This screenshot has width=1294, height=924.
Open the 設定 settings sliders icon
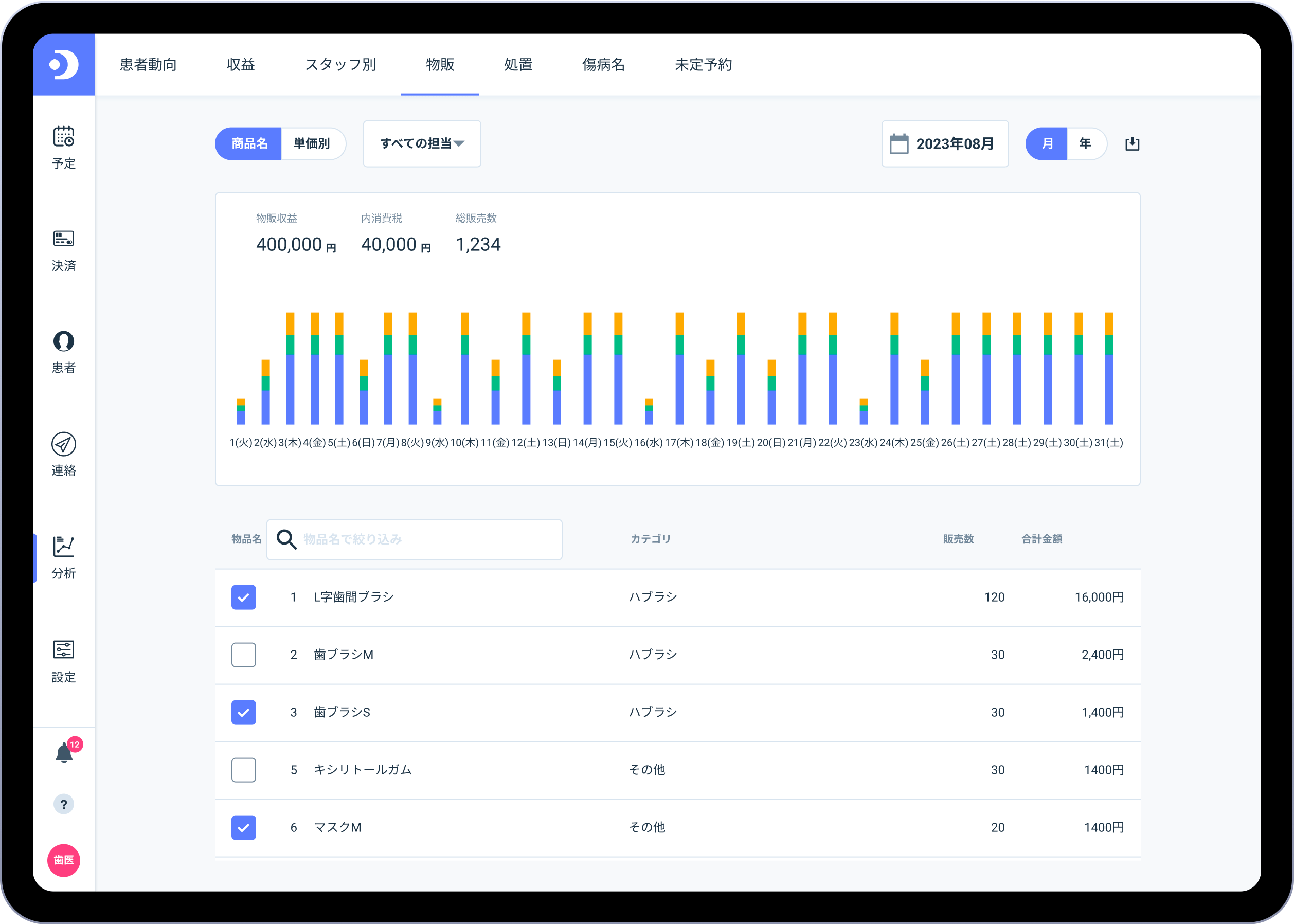[x=64, y=650]
